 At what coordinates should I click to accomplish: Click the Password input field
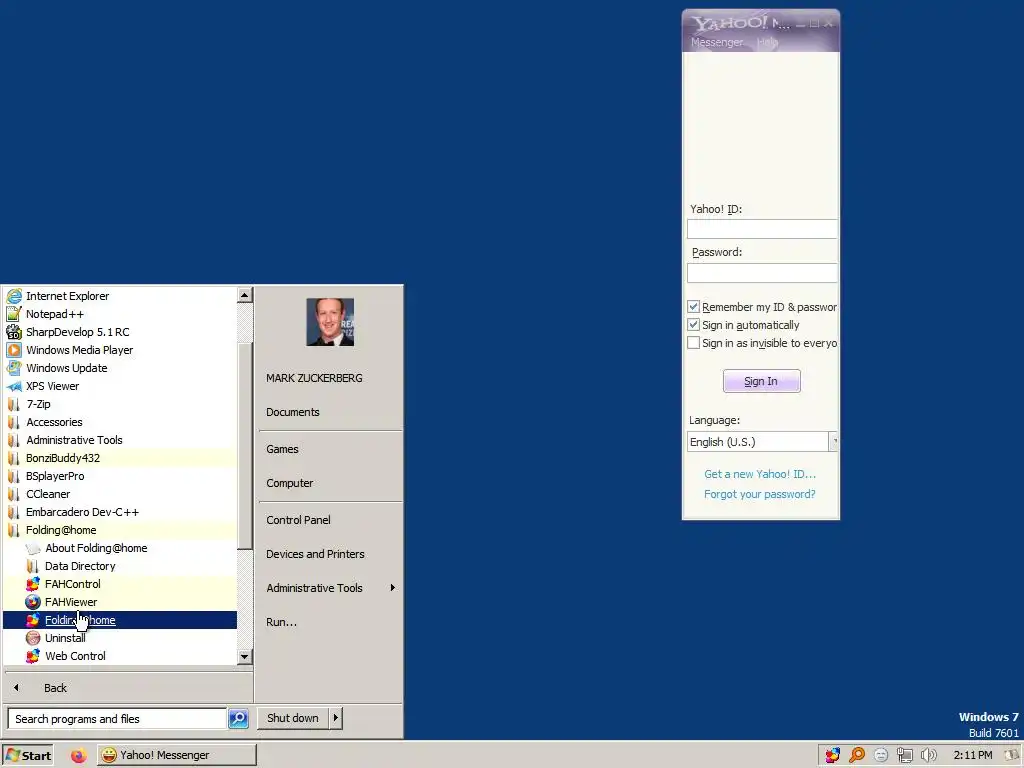click(x=761, y=273)
